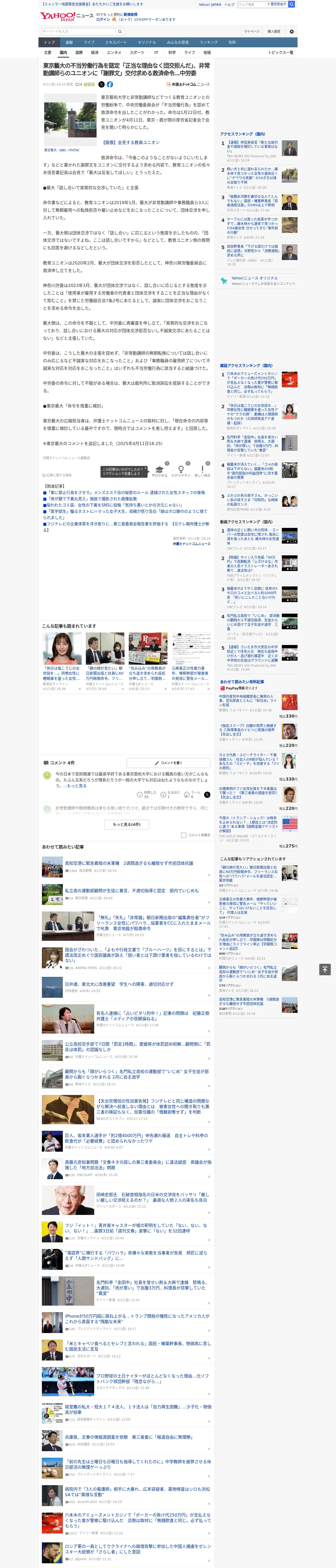Viewport: 336px width, 1568px height.
Task: Click the search magnifier button beside keyword field
Action: point(120,32)
